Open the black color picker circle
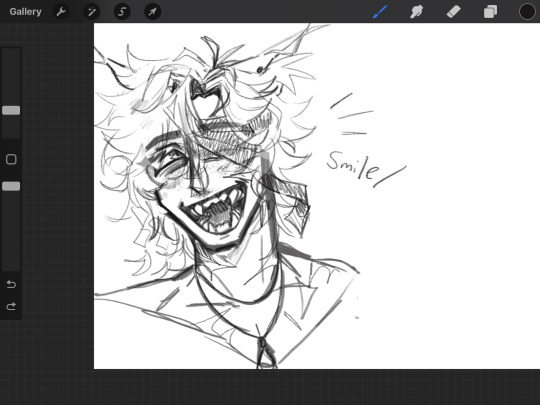 pos(527,12)
